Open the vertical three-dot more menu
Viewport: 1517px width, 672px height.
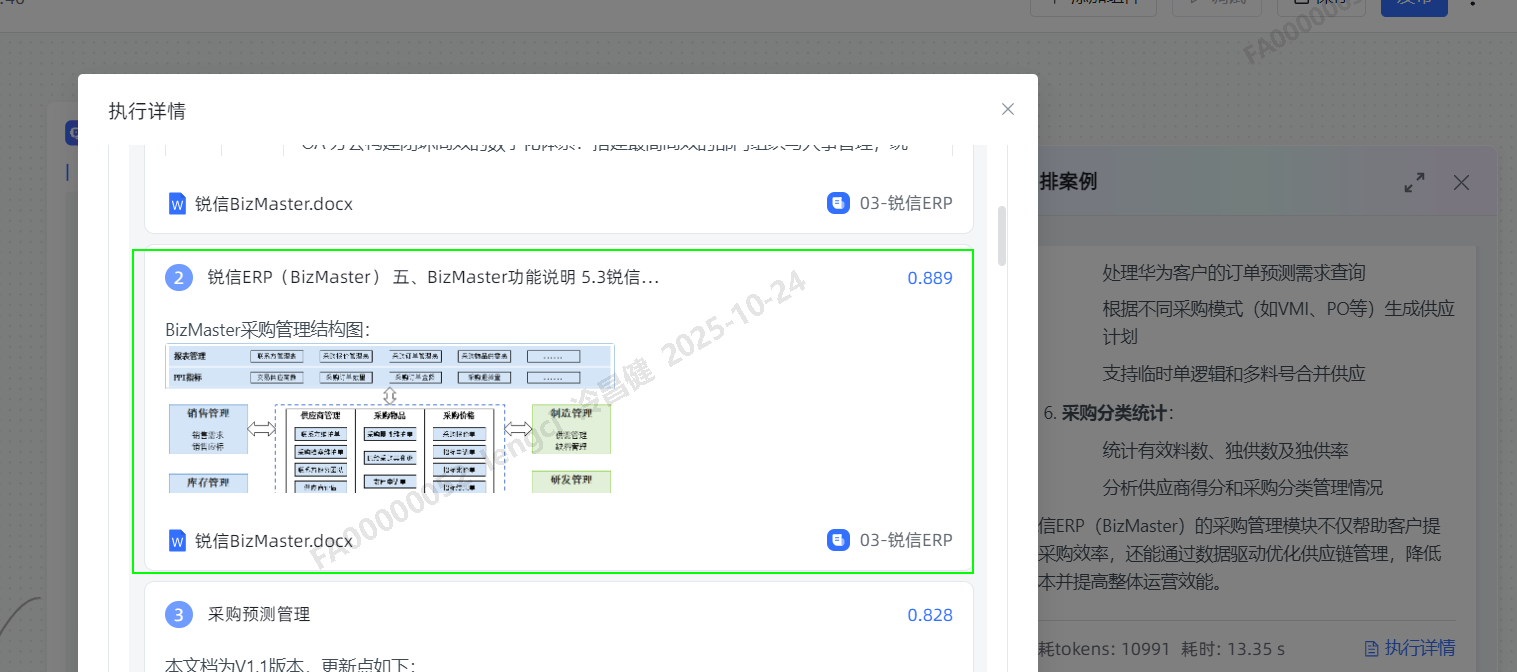tap(1472, 3)
